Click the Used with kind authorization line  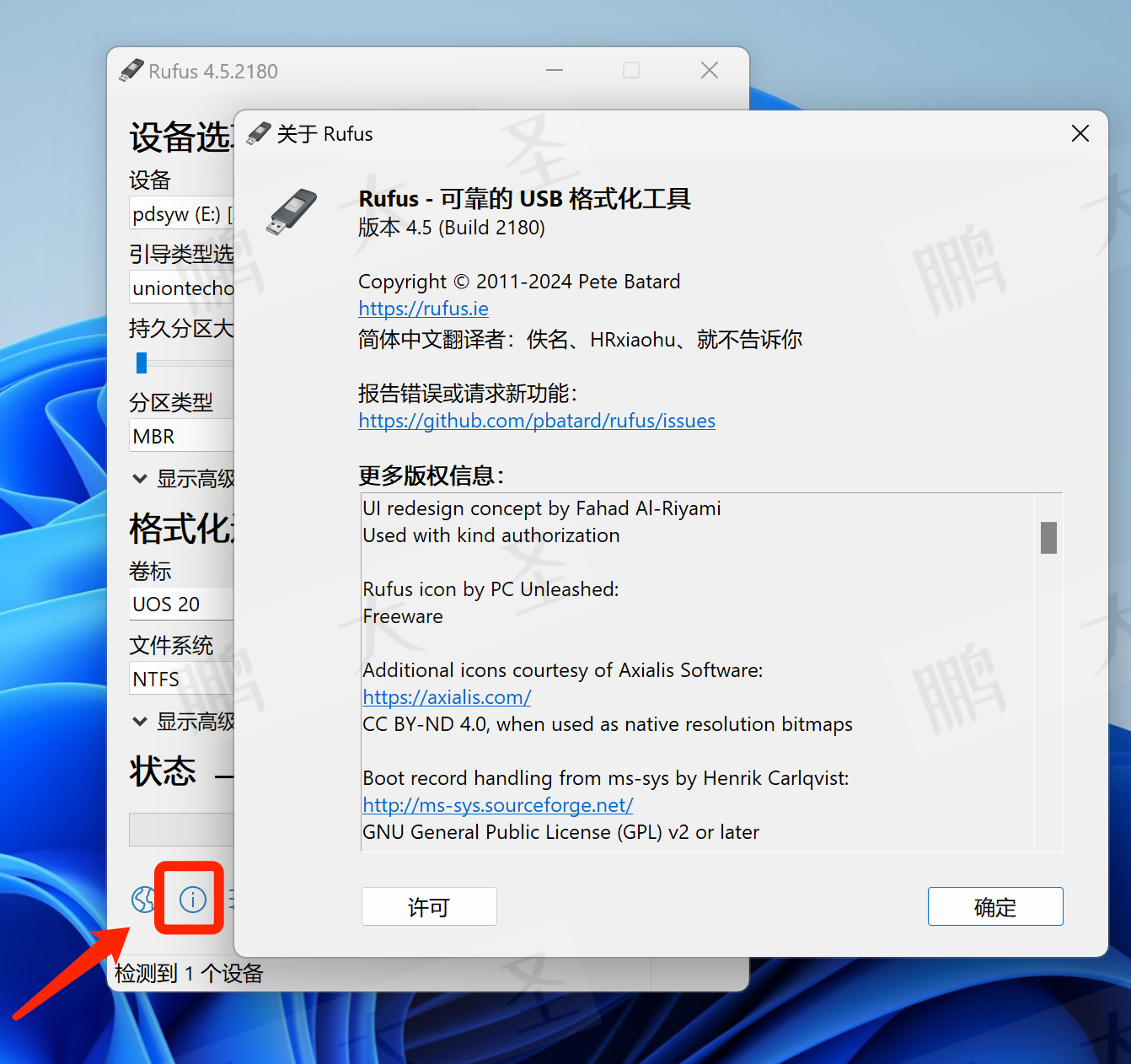(x=491, y=535)
